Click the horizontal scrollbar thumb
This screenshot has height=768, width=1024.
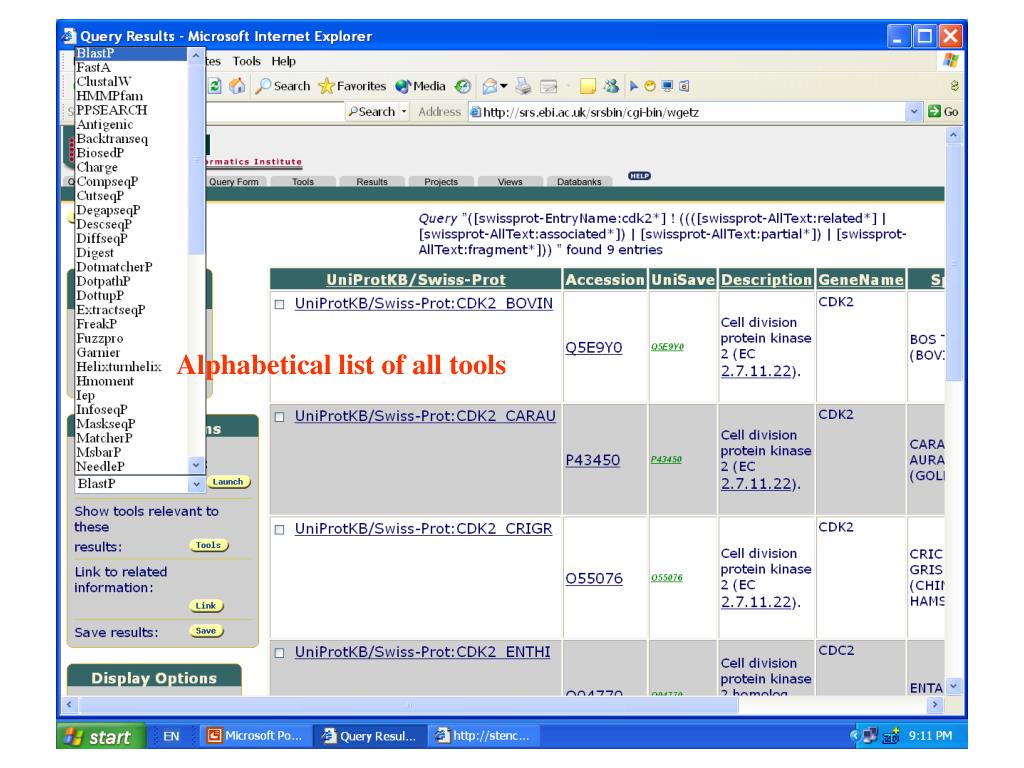[408, 705]
